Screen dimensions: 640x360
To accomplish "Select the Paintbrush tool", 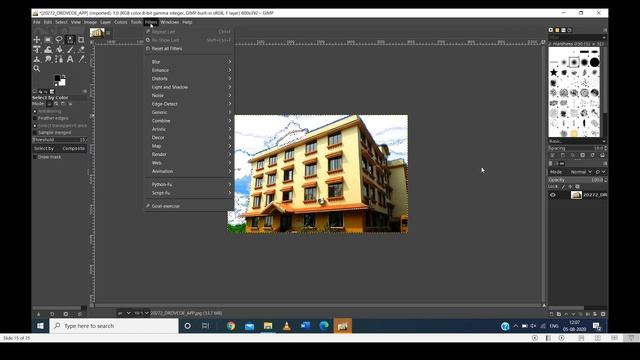I will click(70, 49).
